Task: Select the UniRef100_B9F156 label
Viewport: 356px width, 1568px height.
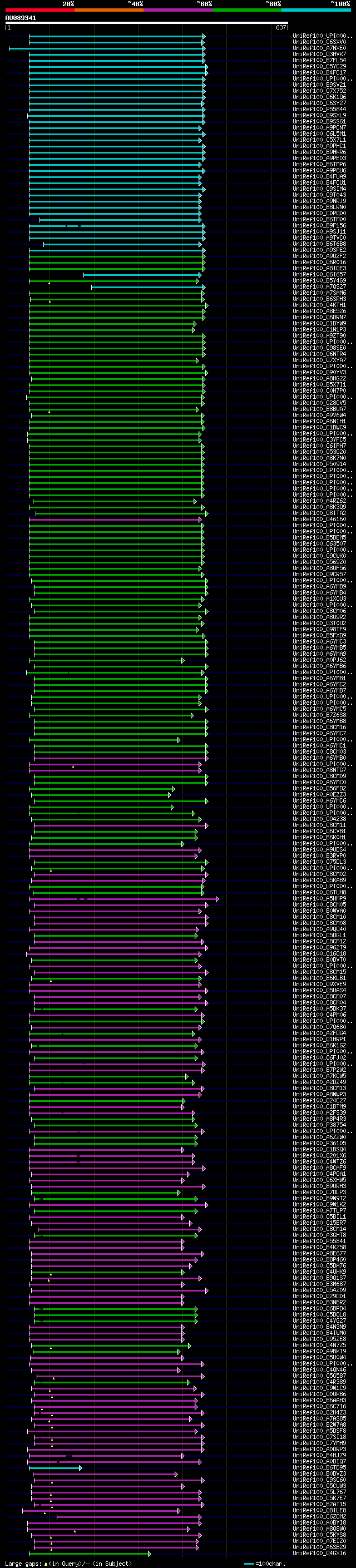Action: pyautogui.click(x=319, y=225)
